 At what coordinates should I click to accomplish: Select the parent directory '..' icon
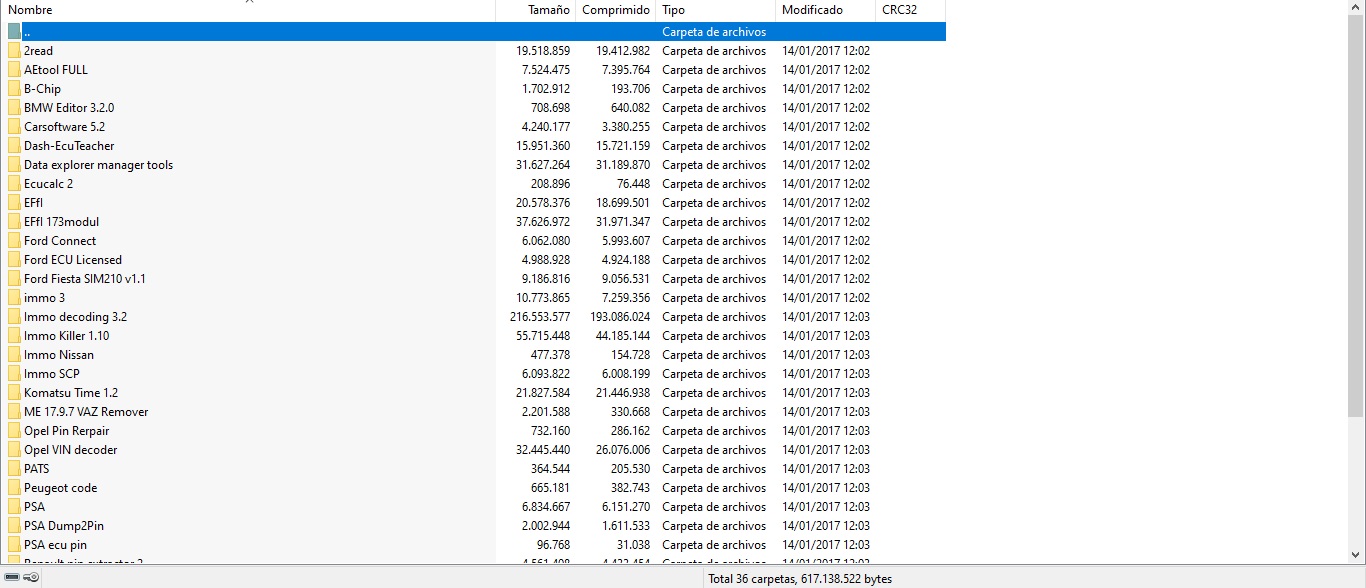(14, 32)
